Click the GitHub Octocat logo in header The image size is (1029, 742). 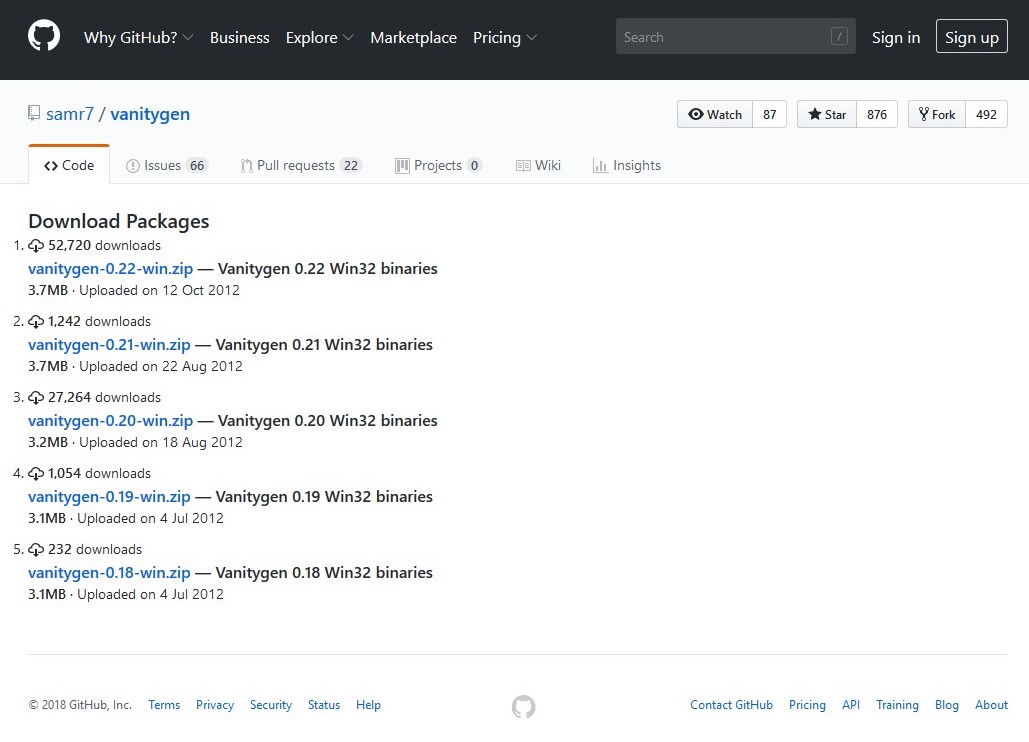point(44,35)
